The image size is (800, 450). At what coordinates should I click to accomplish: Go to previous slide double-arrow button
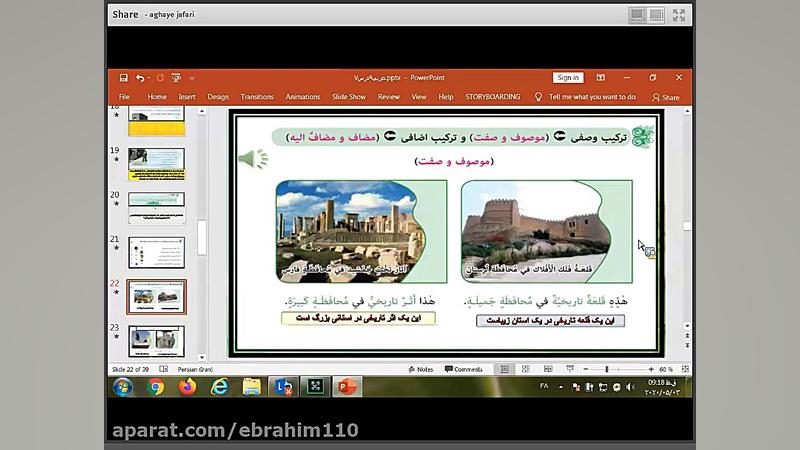[x=687, y=336]
